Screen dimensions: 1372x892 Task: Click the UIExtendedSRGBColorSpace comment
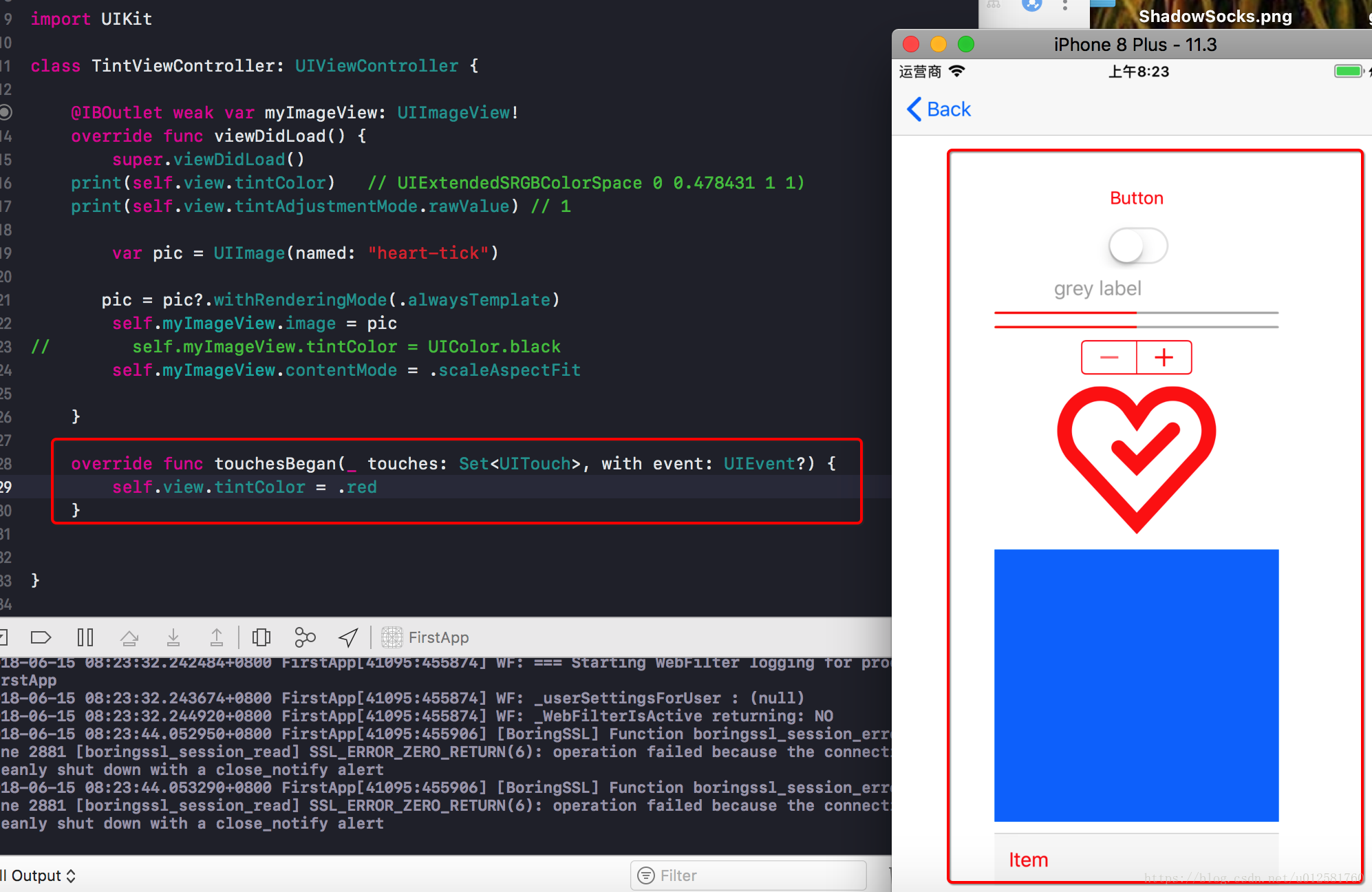[586, 183]
